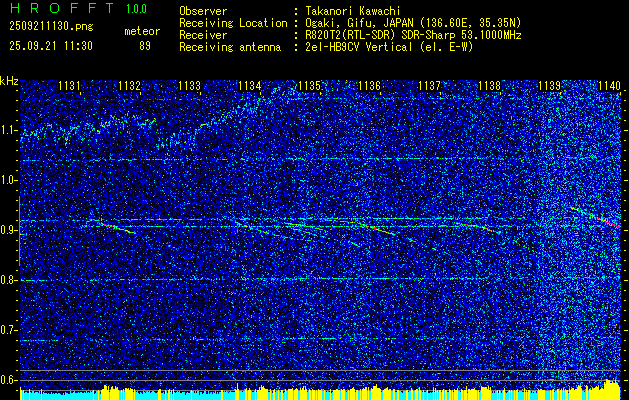Click the meteor echo trace after 1131
Viewport: 629px width, 400px height.
116,228
